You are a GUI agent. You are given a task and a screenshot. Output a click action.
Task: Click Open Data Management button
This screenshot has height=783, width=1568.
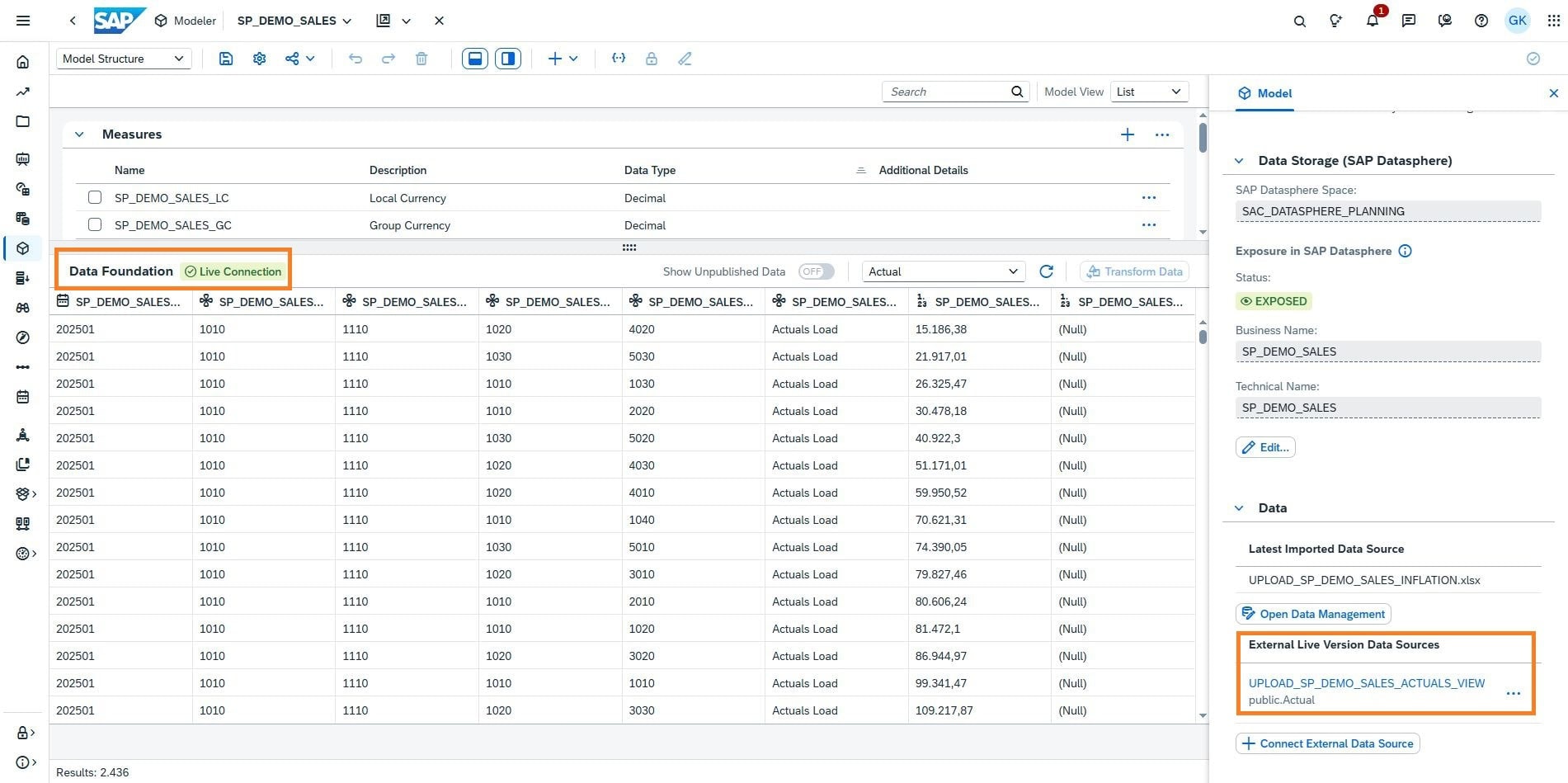coord(1313,614)
